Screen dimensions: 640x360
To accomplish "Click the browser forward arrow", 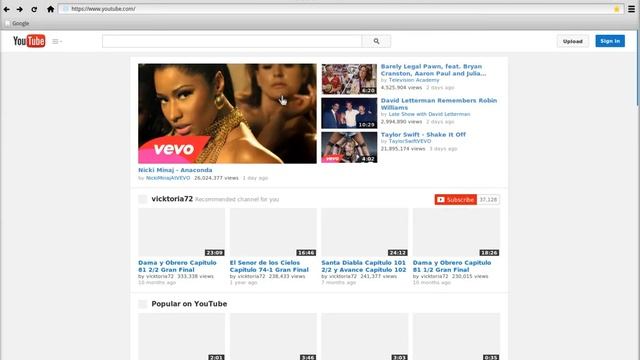I will (x=20, y=9).
